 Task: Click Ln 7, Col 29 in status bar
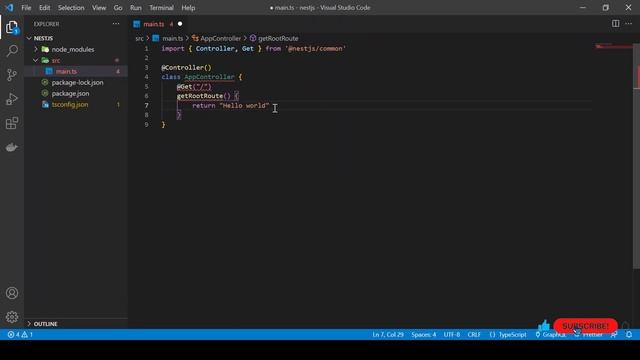388,334
